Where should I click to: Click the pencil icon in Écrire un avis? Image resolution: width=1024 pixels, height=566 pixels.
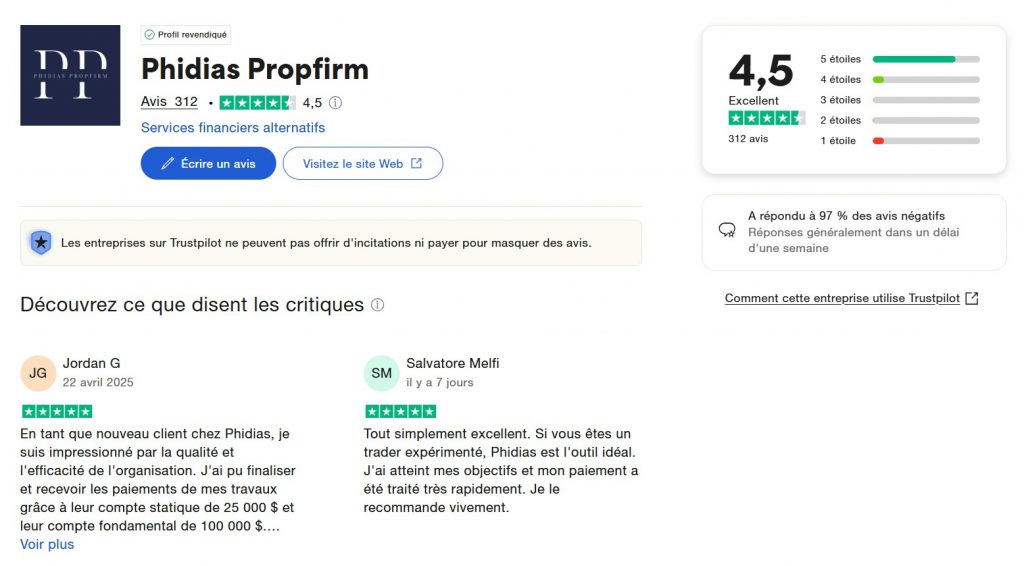coord(167,163)
